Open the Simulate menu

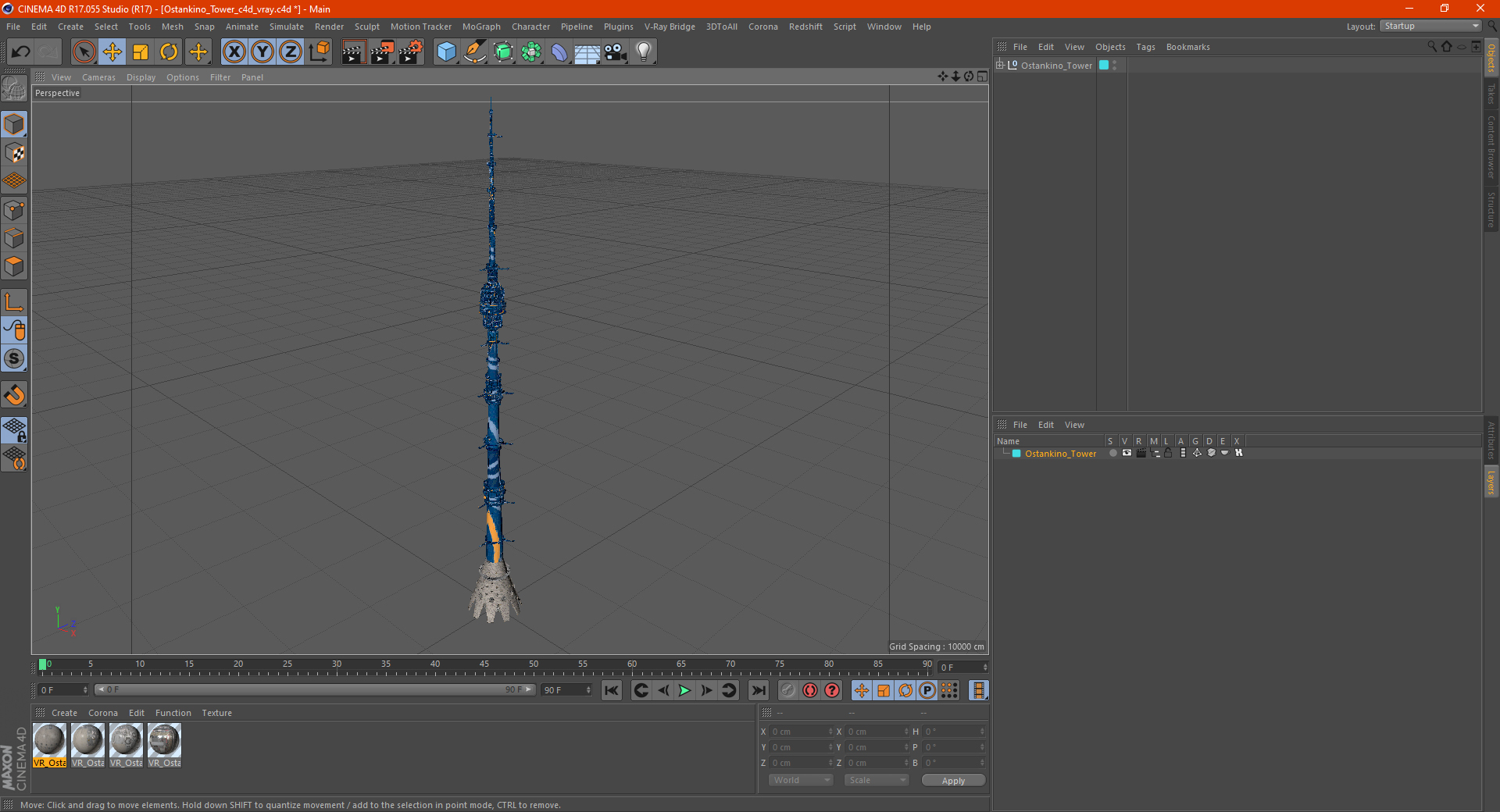pyautogui.click(x=287, y=27)
